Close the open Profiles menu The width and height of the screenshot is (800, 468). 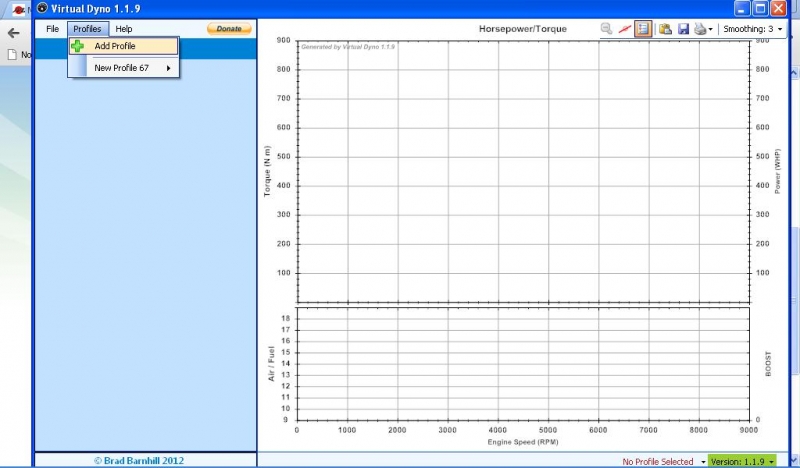pos(88,29)
